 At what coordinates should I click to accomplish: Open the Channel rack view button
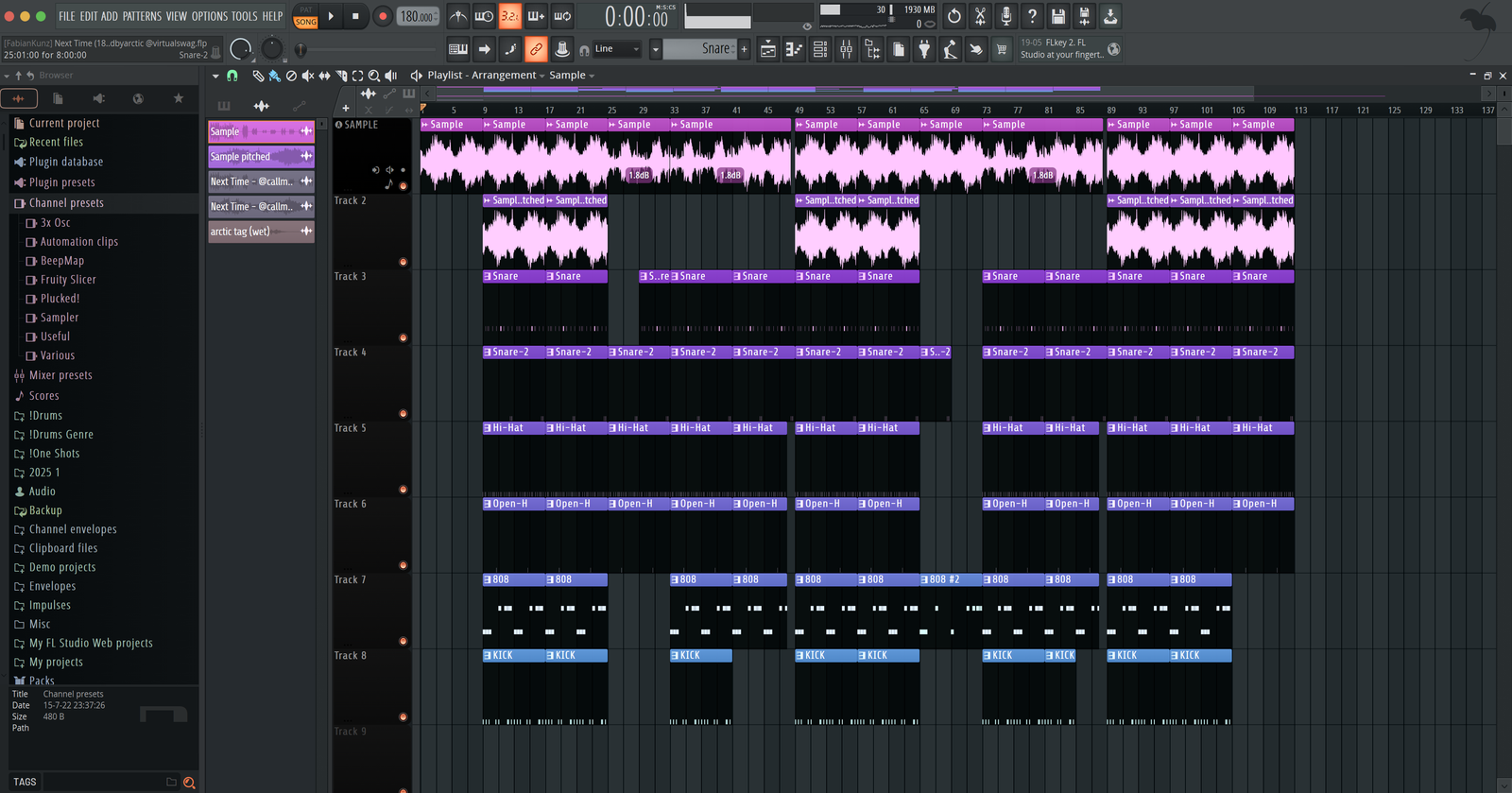tap(820, 49)
